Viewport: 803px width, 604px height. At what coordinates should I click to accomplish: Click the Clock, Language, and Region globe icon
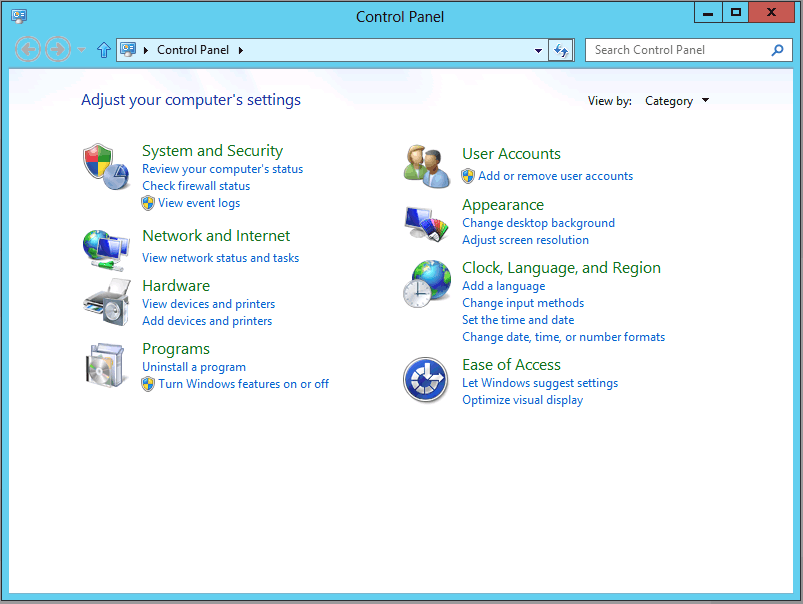427,284
